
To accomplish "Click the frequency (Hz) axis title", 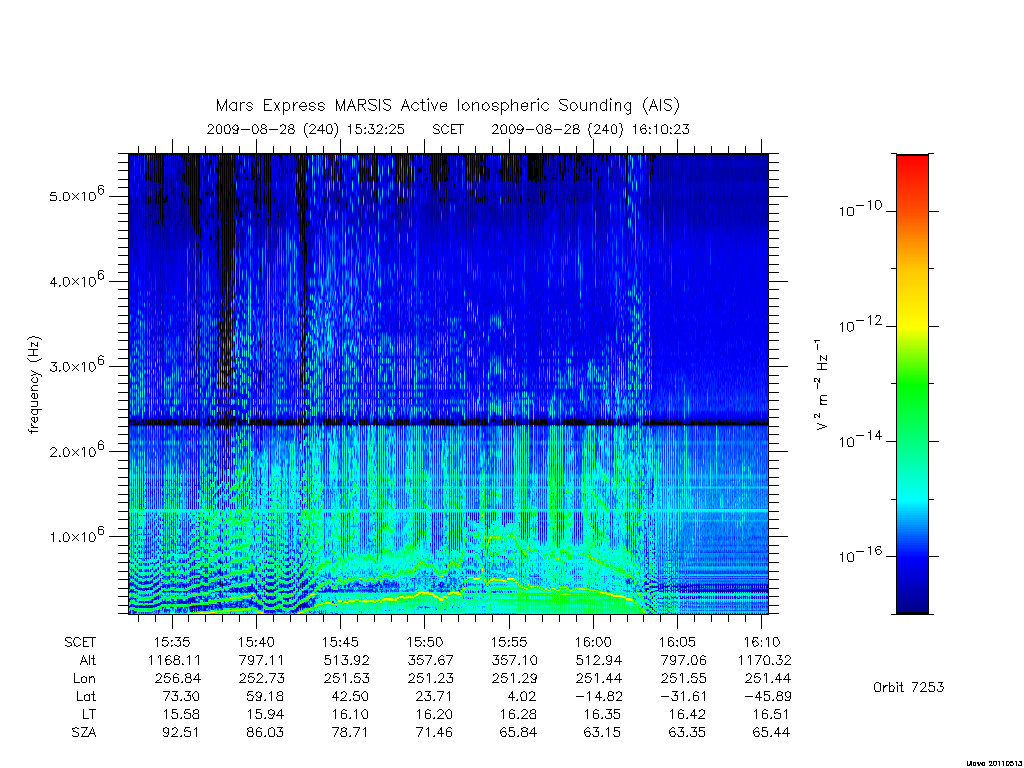I will tap(35, 385).
